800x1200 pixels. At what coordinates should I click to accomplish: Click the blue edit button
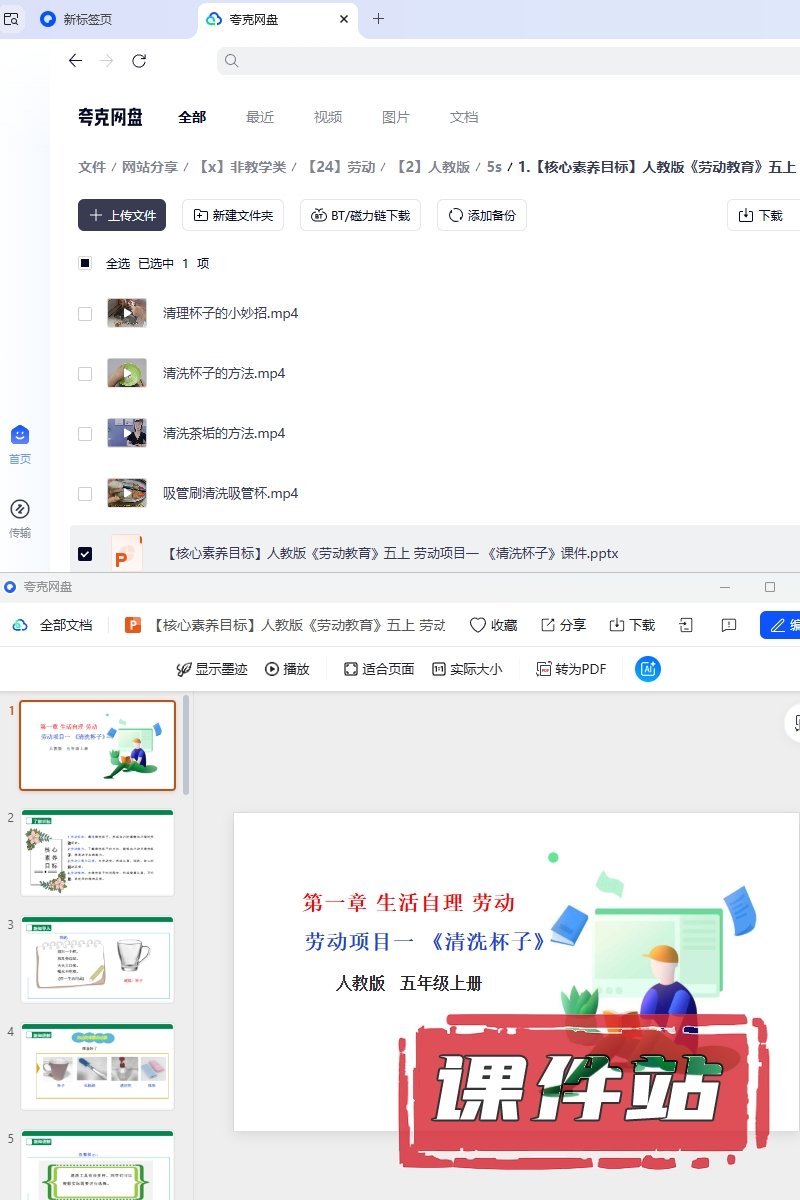tap(780, 625)
